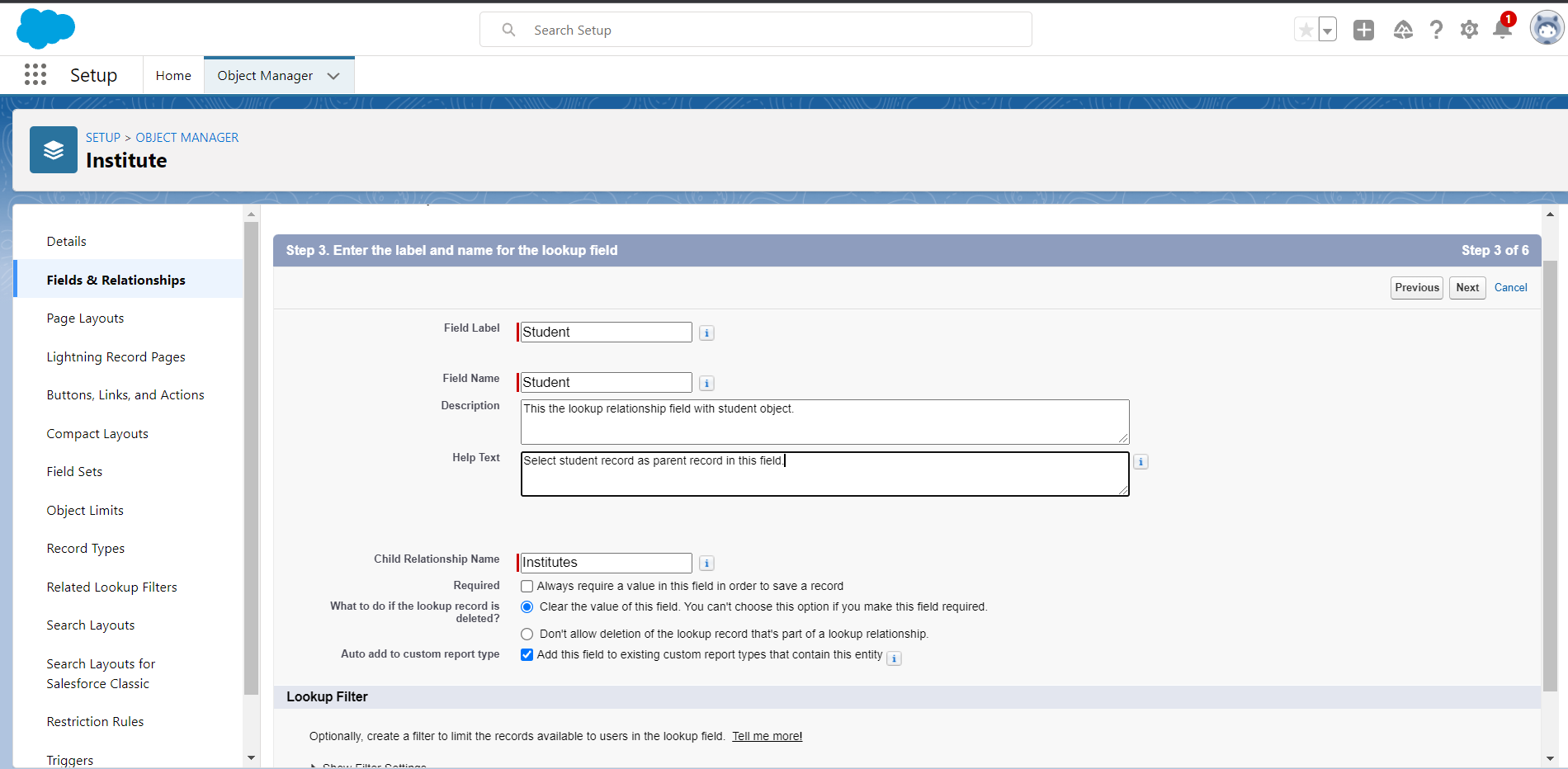Click the Help question mark icon

[x=1436, y=30]
